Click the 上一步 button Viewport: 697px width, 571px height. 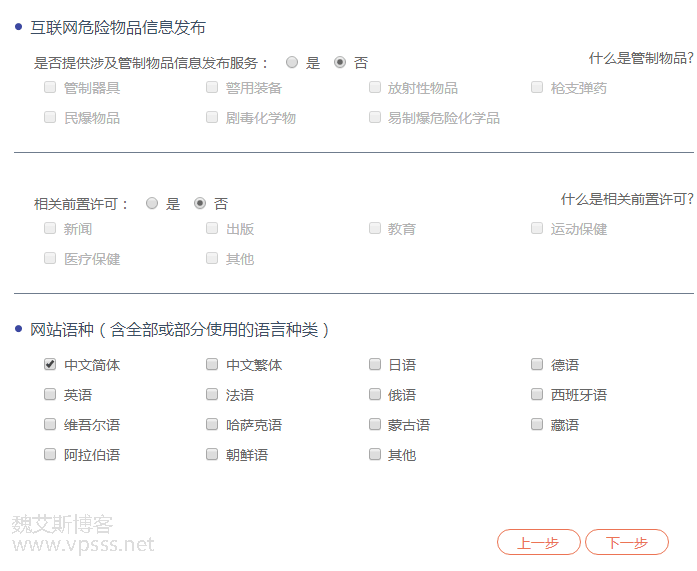click(538, 542)
